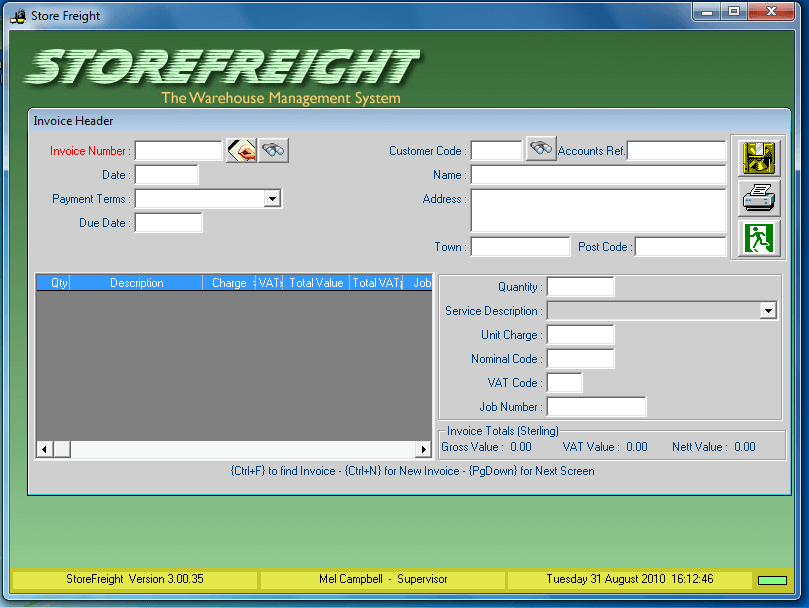Click the green exit door icon

(759, 238)
